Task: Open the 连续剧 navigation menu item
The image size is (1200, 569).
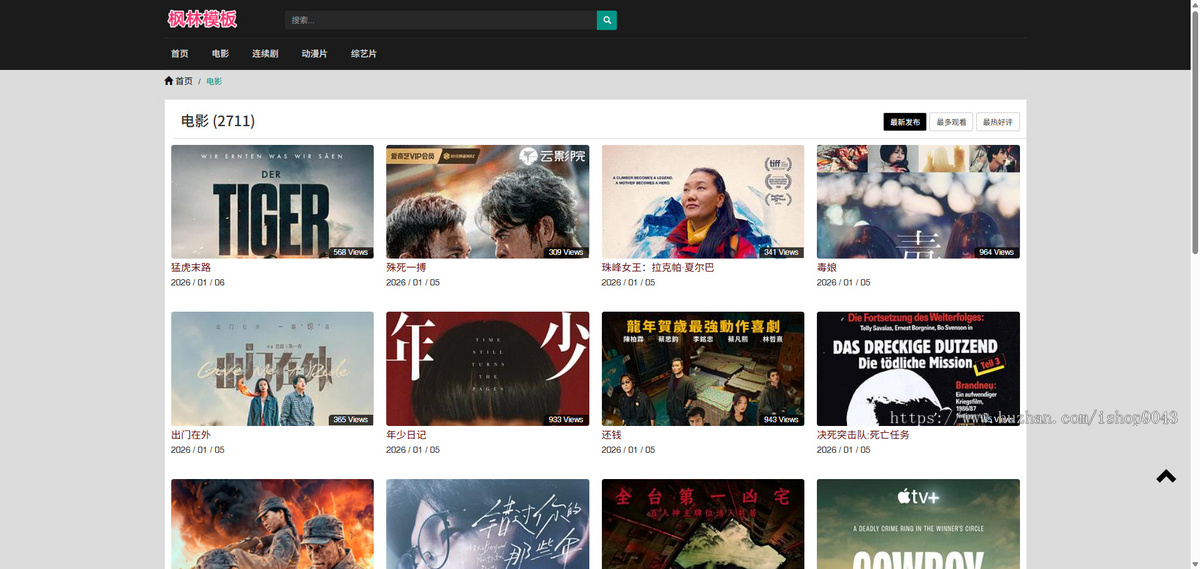Action: (x=265, y=54)
